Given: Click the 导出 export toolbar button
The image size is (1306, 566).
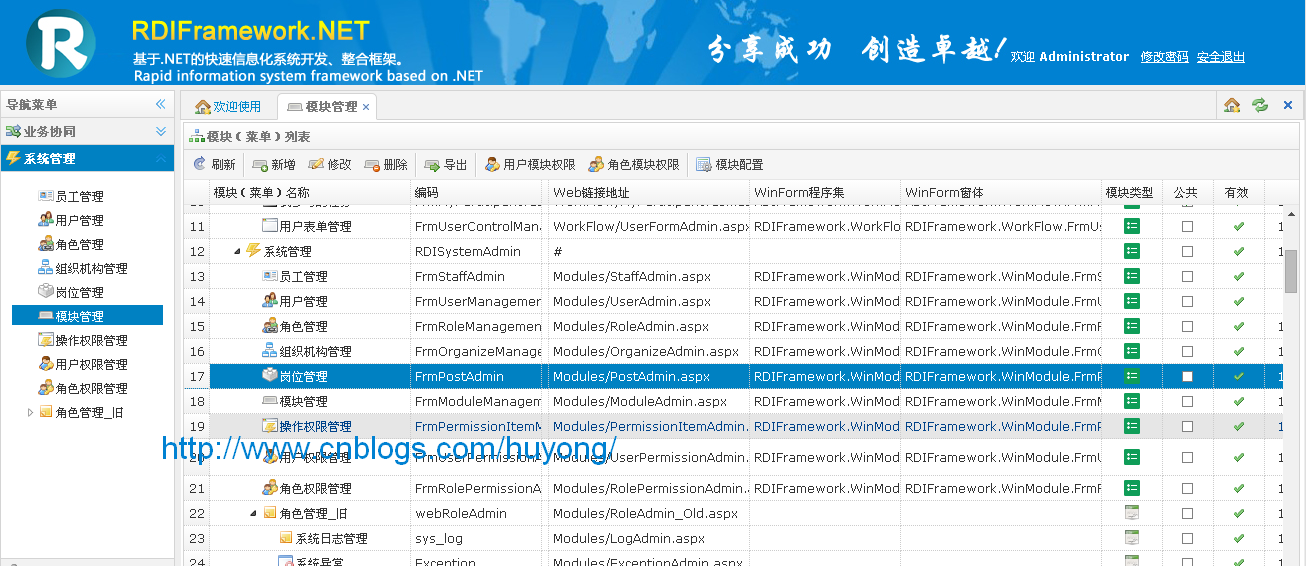Looking at the screenshot, I should (446, 165).
